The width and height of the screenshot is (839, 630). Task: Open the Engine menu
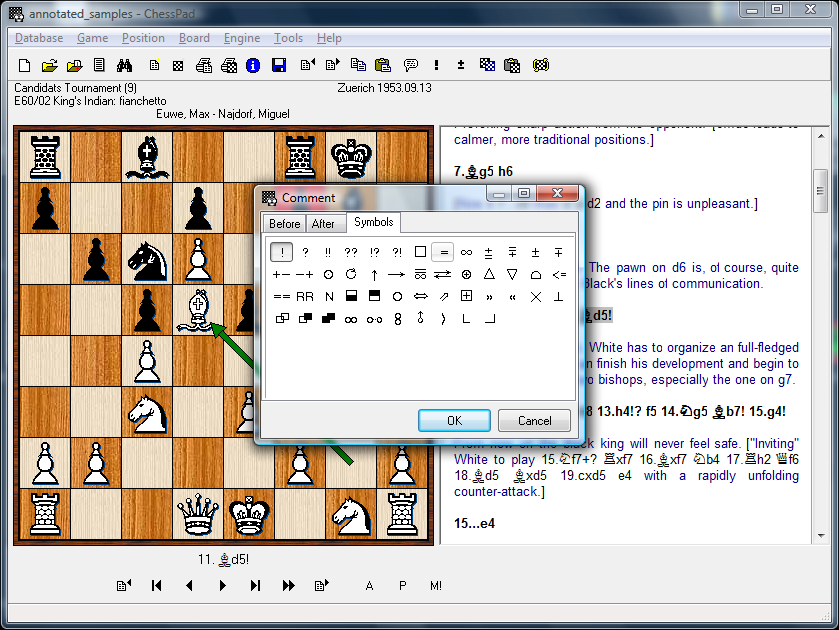[242, 38]
